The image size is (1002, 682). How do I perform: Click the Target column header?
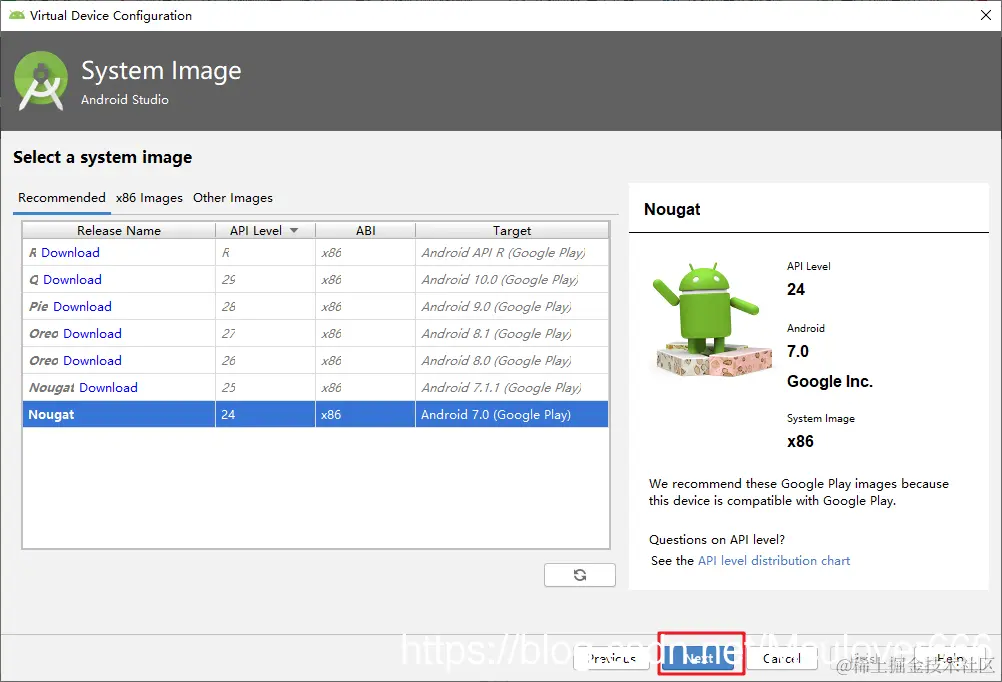pyautogui.click(x=512, y=230)
